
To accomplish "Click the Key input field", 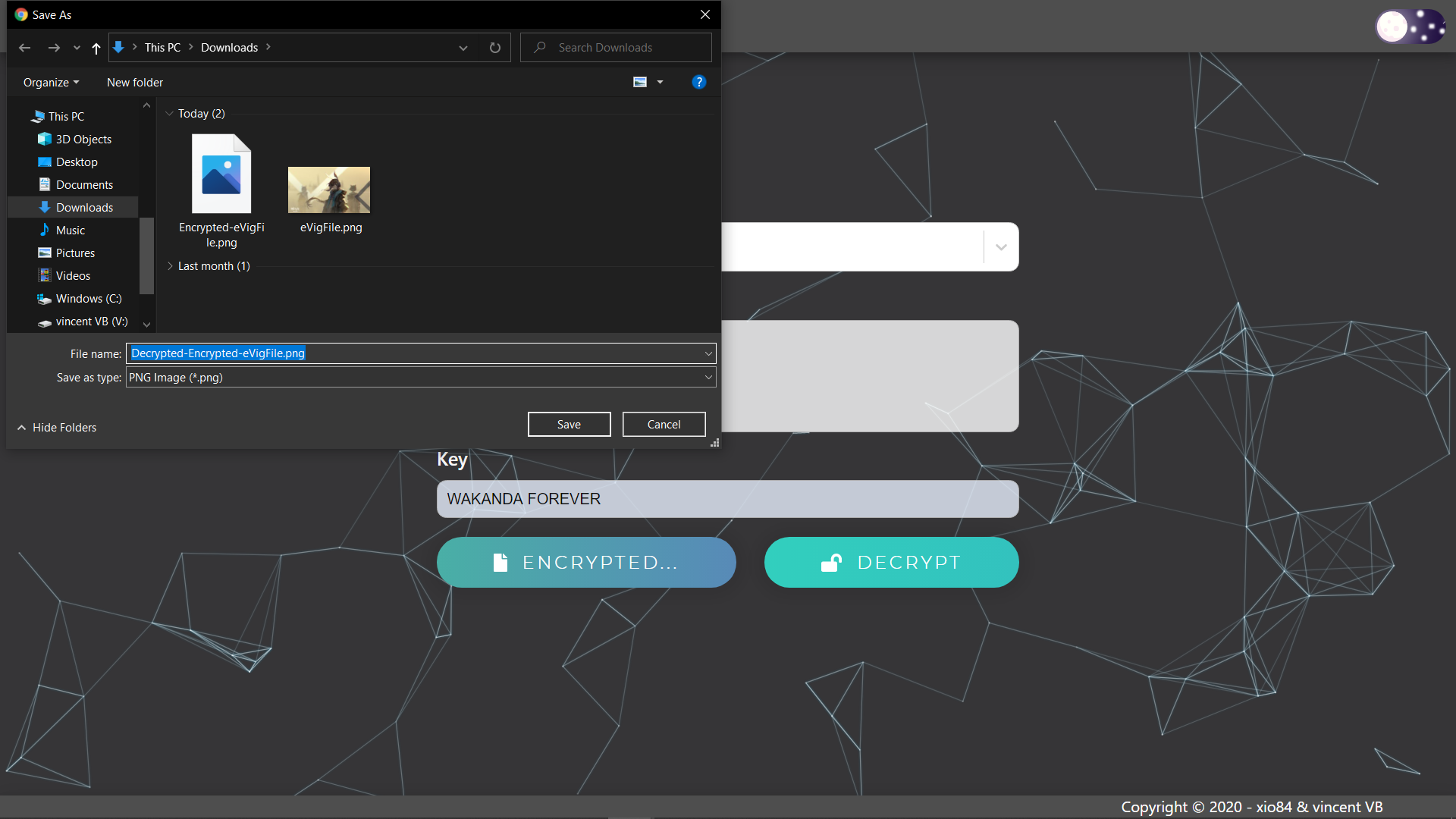I will point(726,499).
